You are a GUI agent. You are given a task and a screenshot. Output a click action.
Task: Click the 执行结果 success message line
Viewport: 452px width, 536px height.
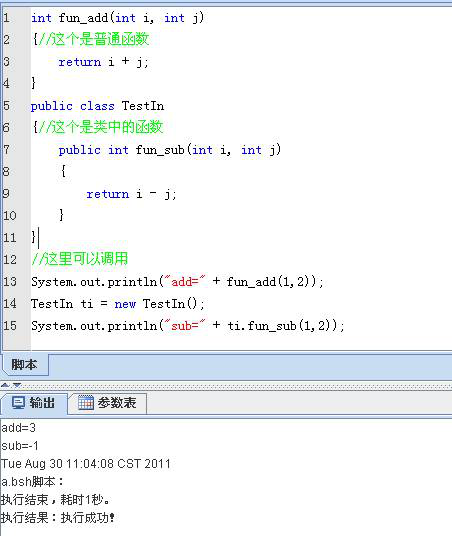point(57,517)
